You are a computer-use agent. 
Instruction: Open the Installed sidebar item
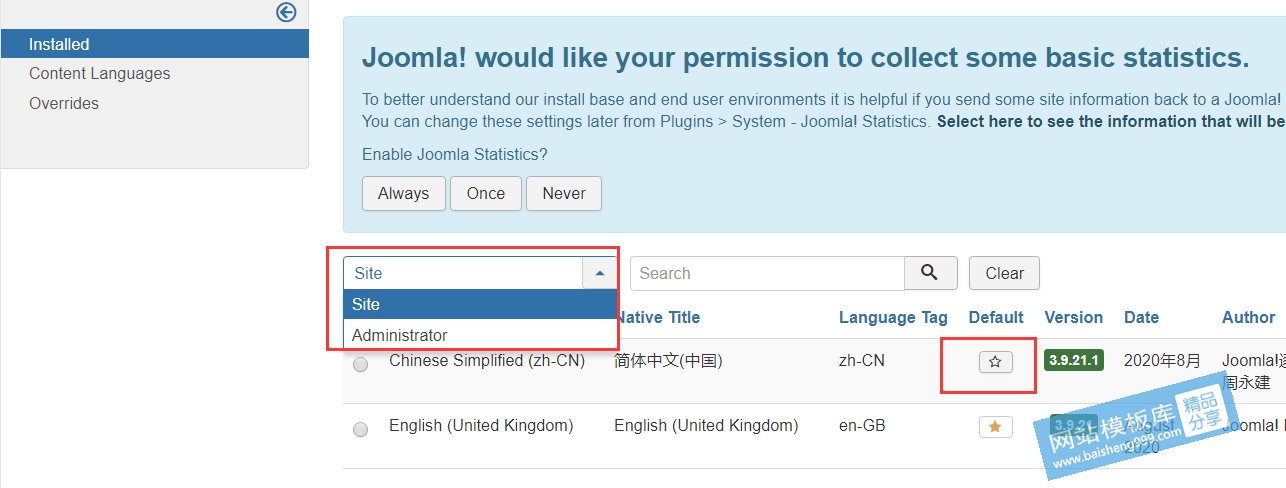coord(154,44)
